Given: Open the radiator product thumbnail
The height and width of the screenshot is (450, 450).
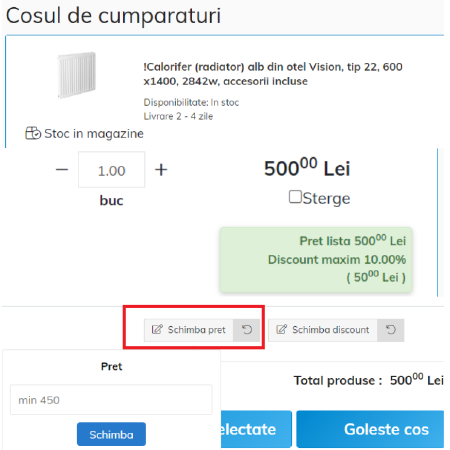Looking at the screenshot, I should tap(77, 75).
